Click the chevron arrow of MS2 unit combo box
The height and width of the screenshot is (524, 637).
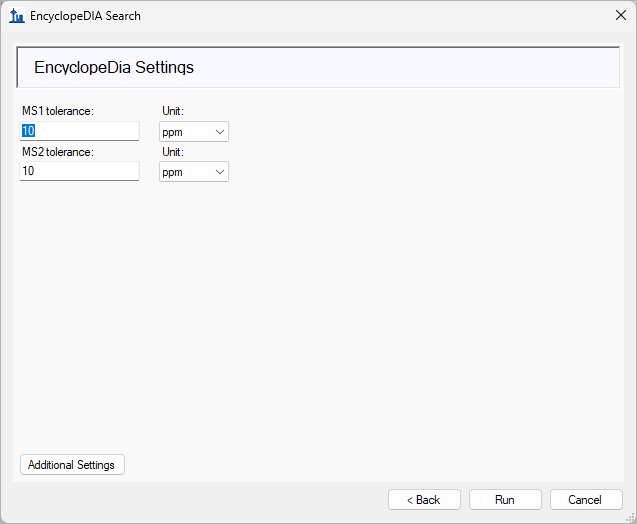click(220, 172)
